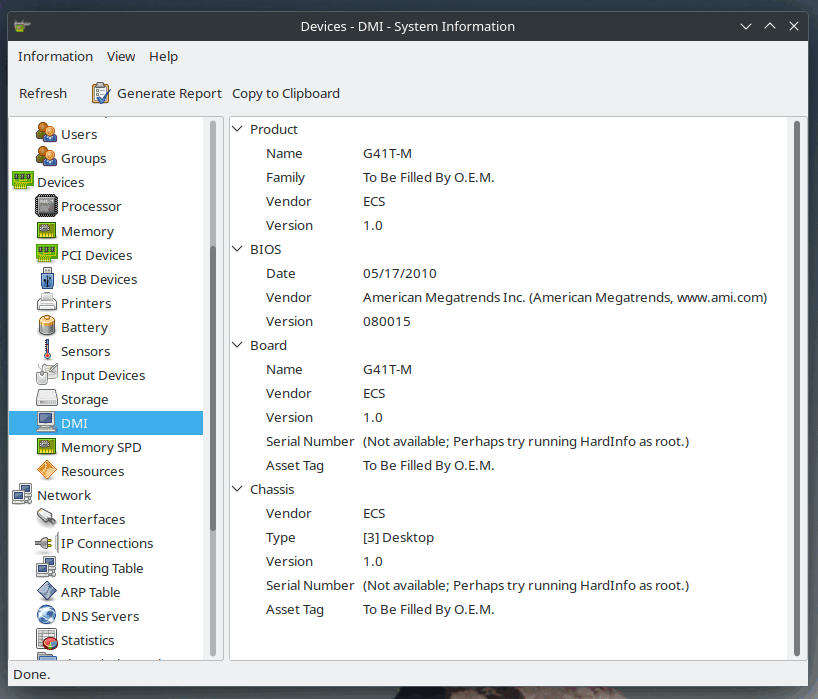Viewport: 818px width, 699px height.
Task: Click the Refresh button
Action: [x=43, y=93]
